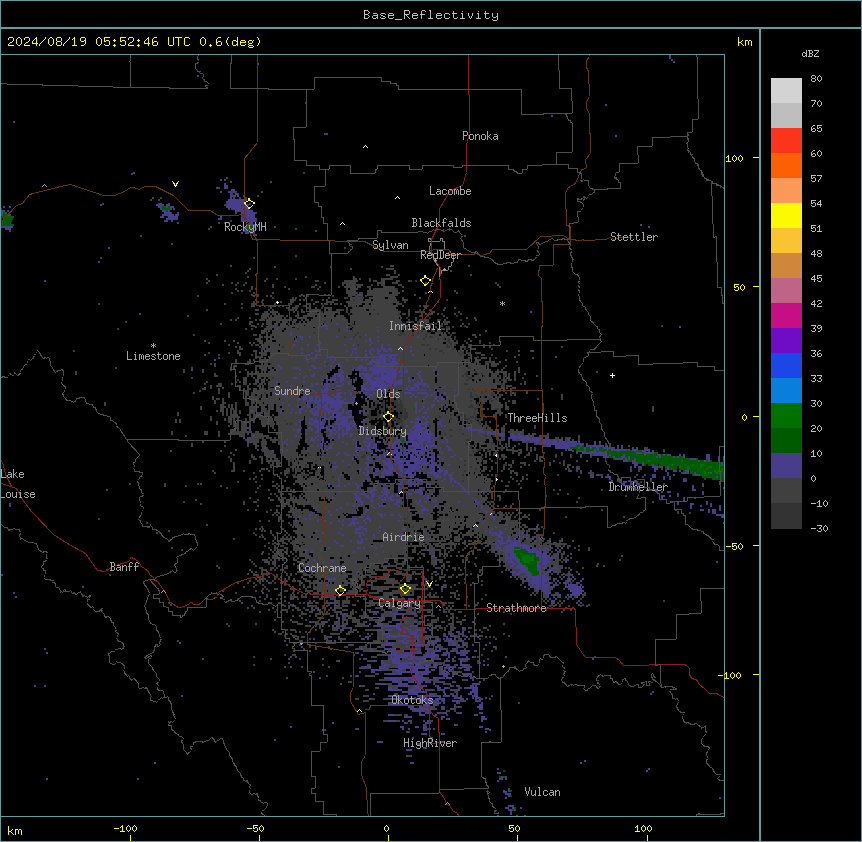
Task: Click the Sylvan label
Action: point(390,245)
